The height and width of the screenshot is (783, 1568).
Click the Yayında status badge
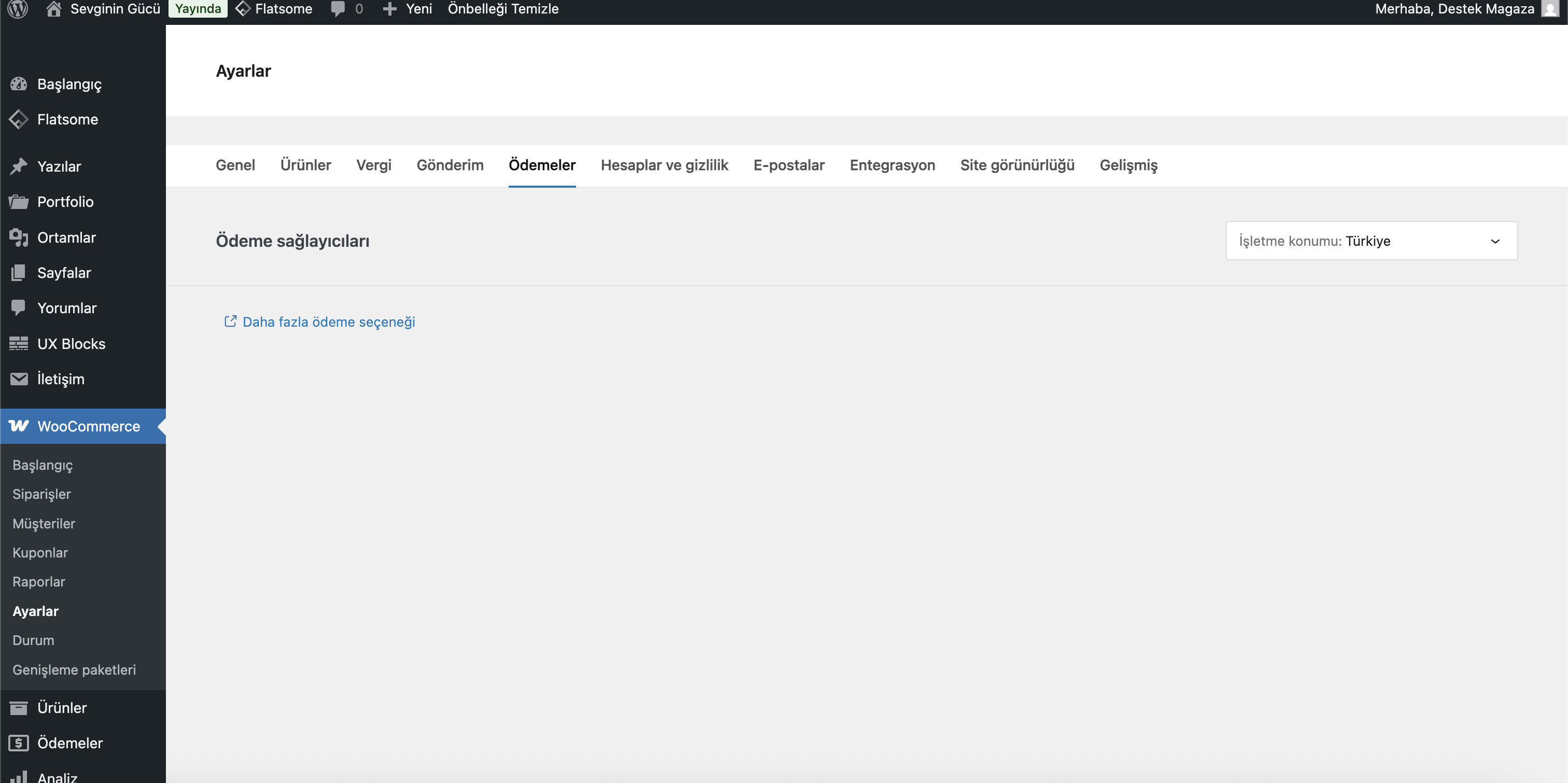(198, 8)
